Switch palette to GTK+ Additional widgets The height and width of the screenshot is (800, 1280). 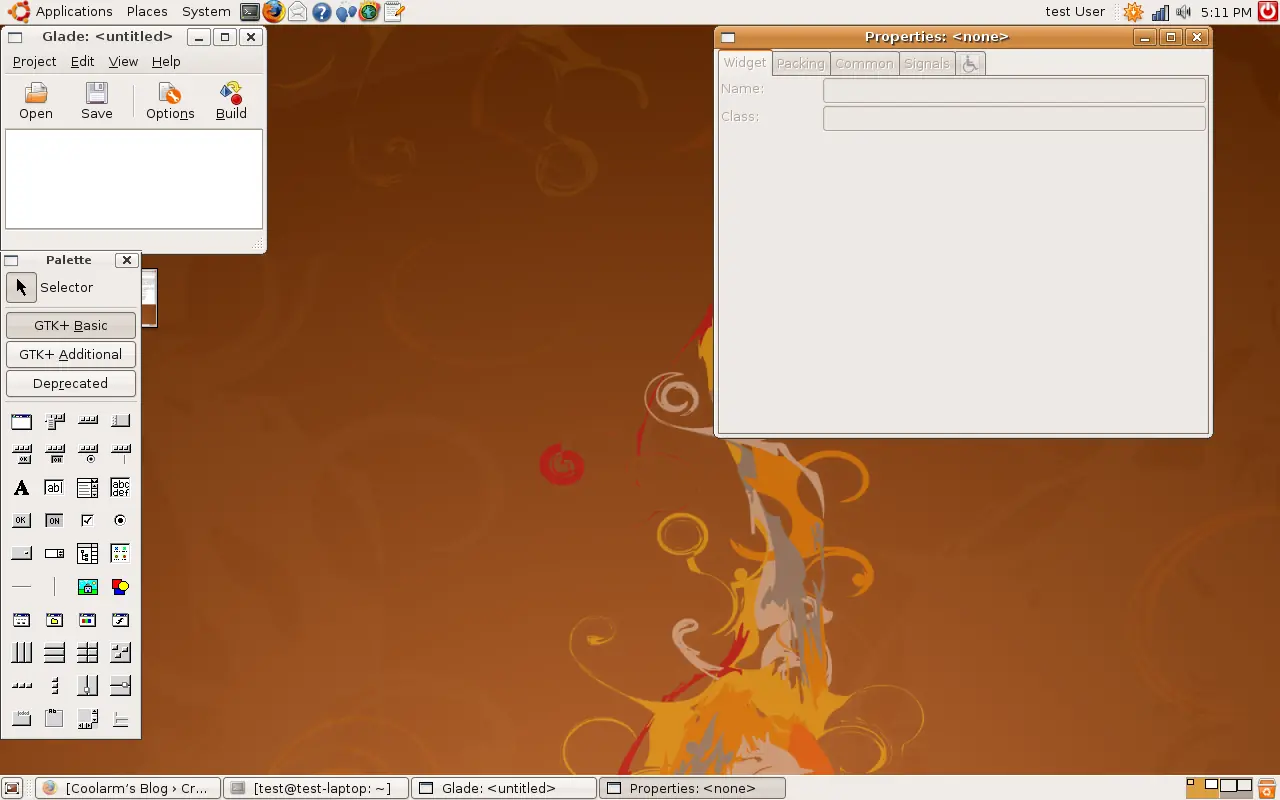[x=71, y=354]
